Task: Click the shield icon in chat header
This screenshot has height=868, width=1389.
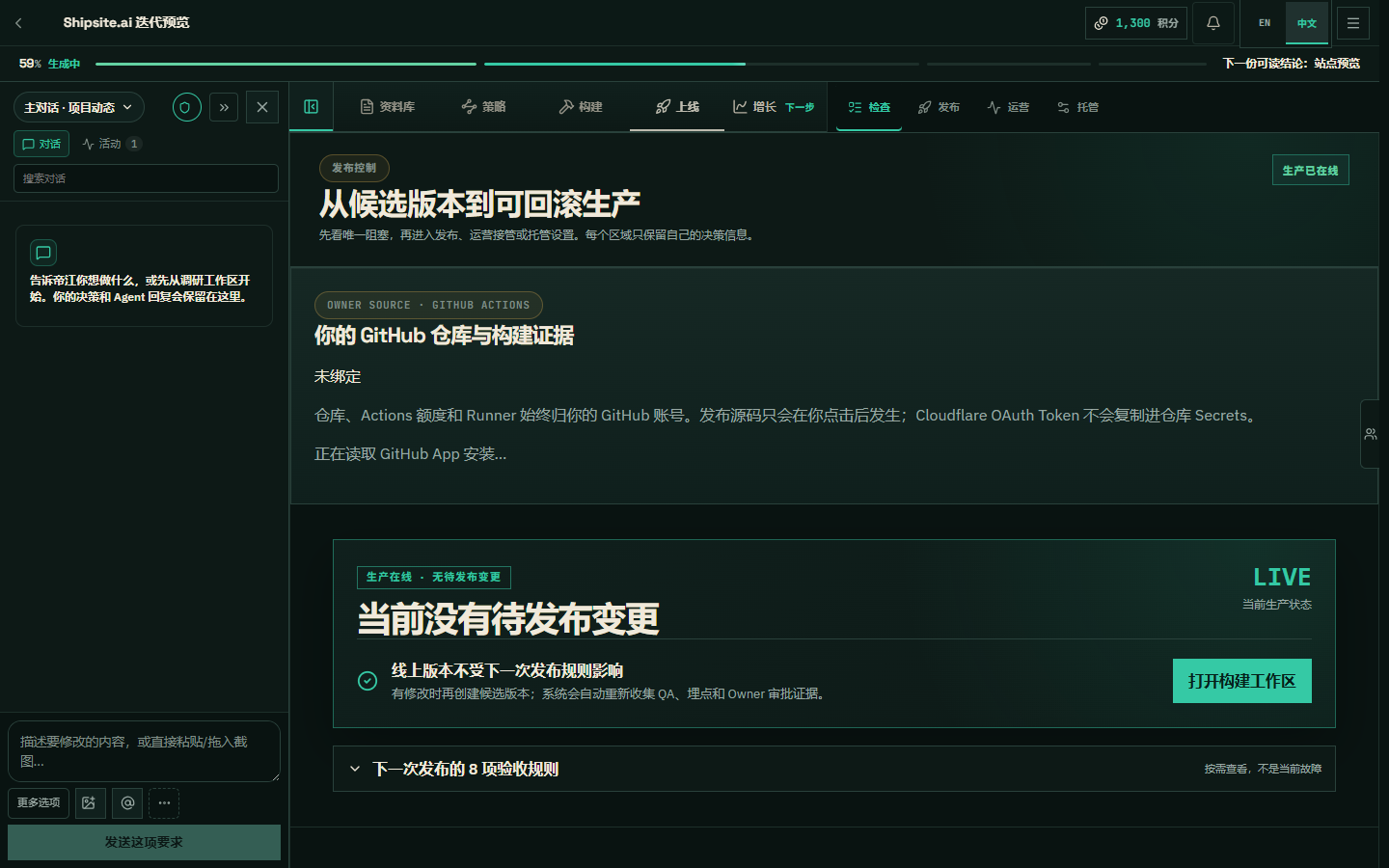Action: [187, 107]
